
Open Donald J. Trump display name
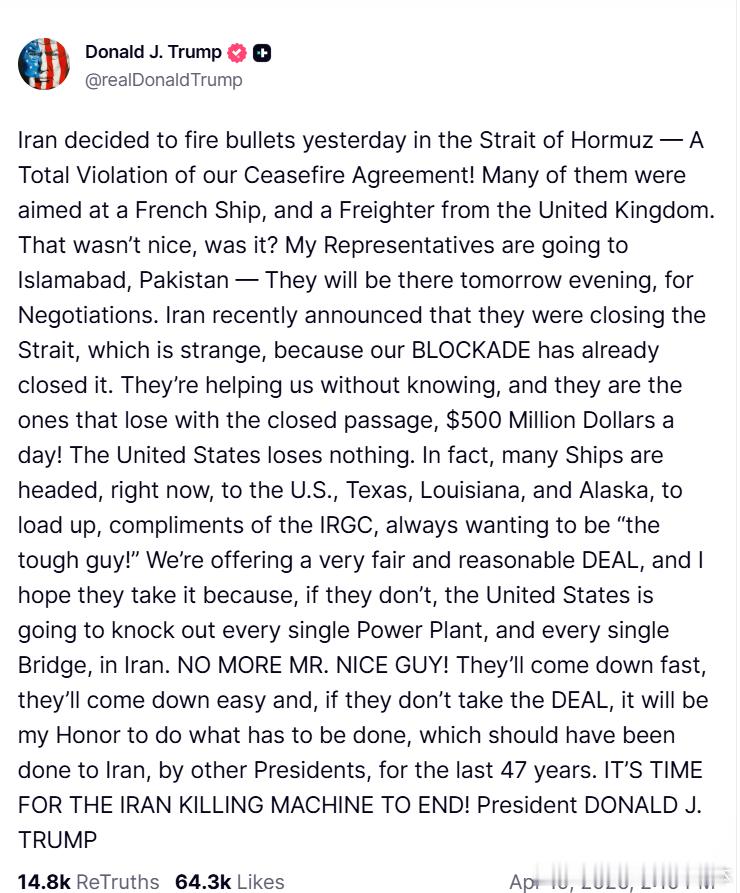154,53
